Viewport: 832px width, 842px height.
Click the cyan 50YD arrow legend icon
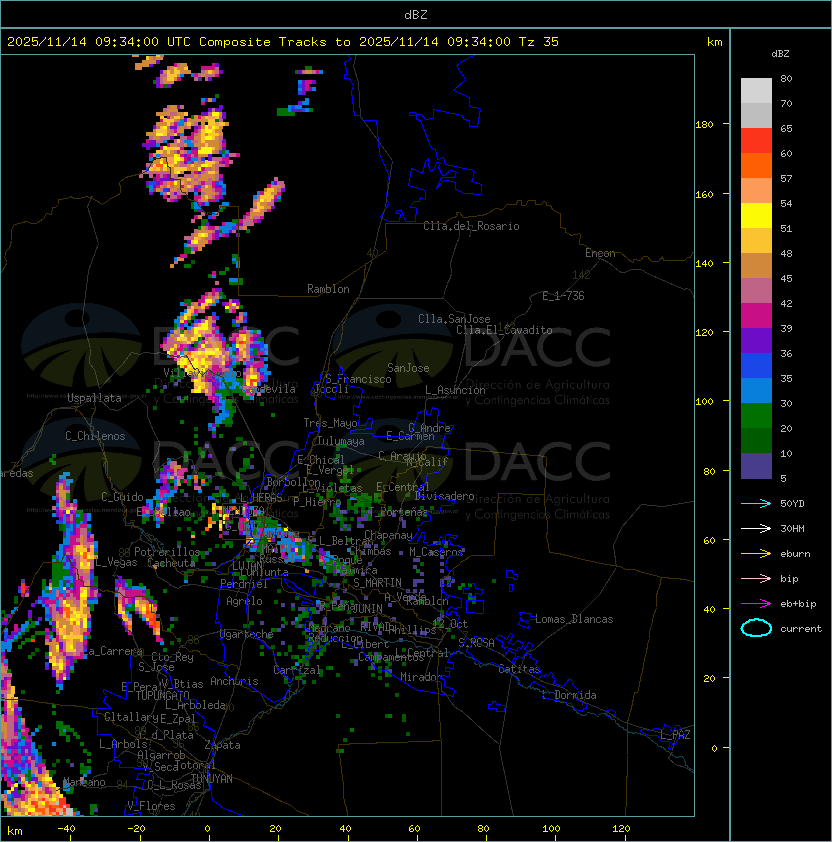click(756, 503)
